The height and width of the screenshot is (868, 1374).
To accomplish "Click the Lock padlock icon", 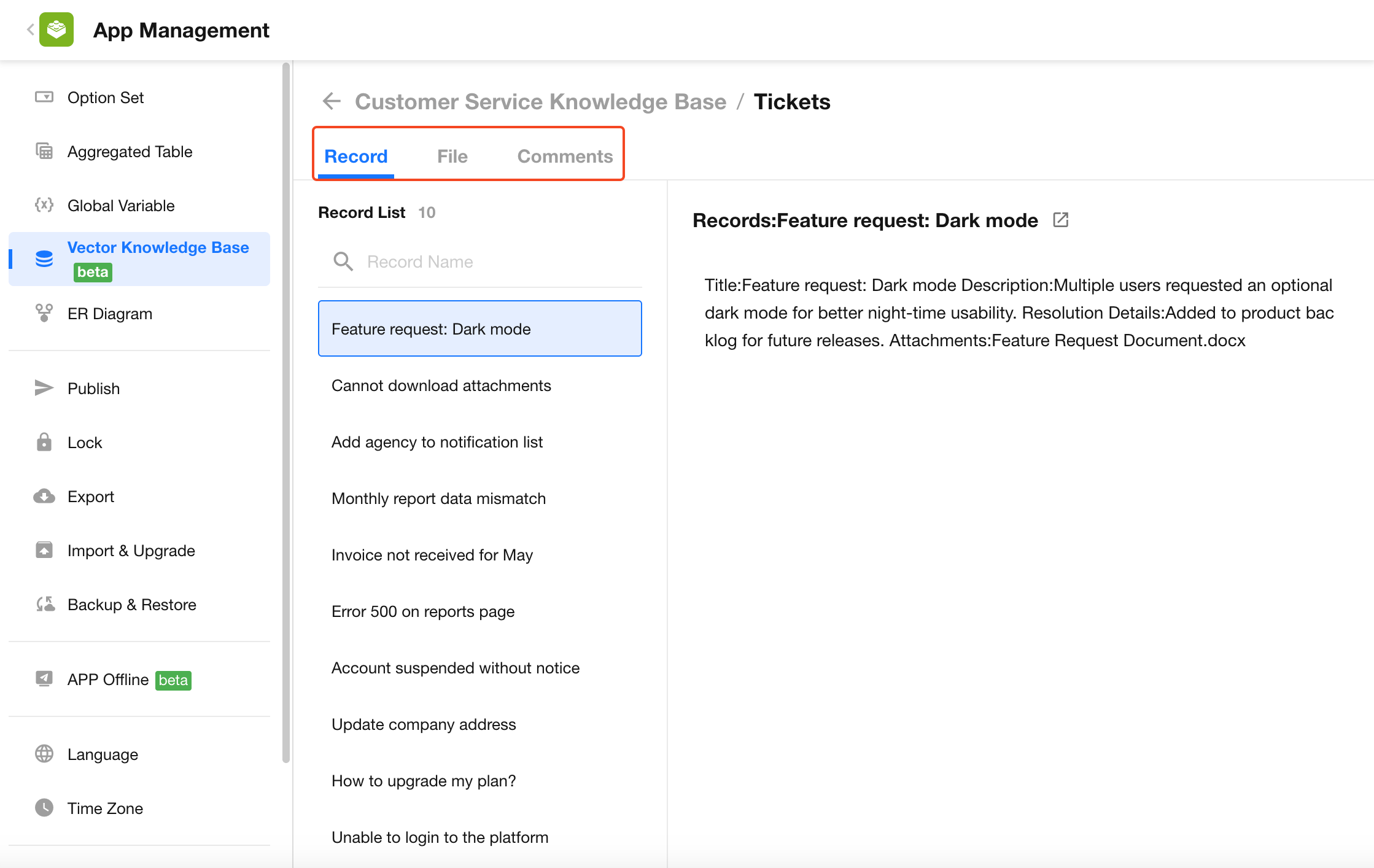I will click(x=44, y=442).
